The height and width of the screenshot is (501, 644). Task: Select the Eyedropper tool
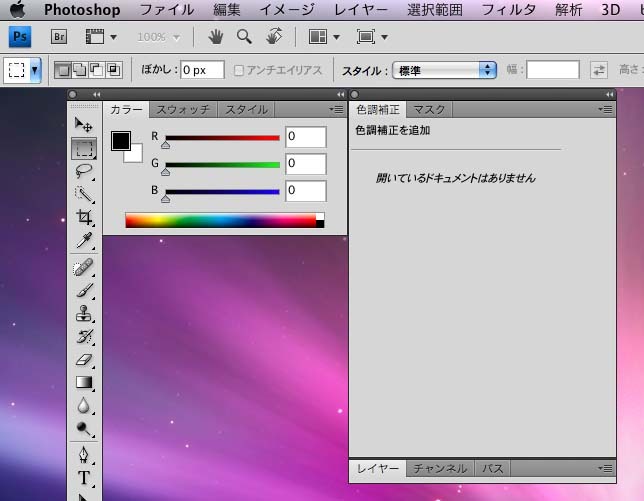point(84,240)
